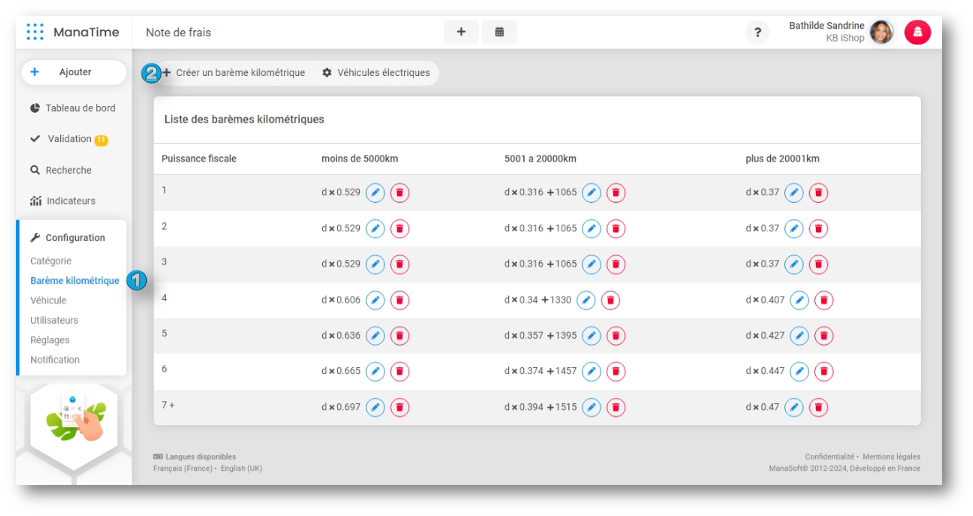This screenshot has width=973, height=516.
Task: Edit the d×0.37 formula in row 1
Action: coord(794,193)
